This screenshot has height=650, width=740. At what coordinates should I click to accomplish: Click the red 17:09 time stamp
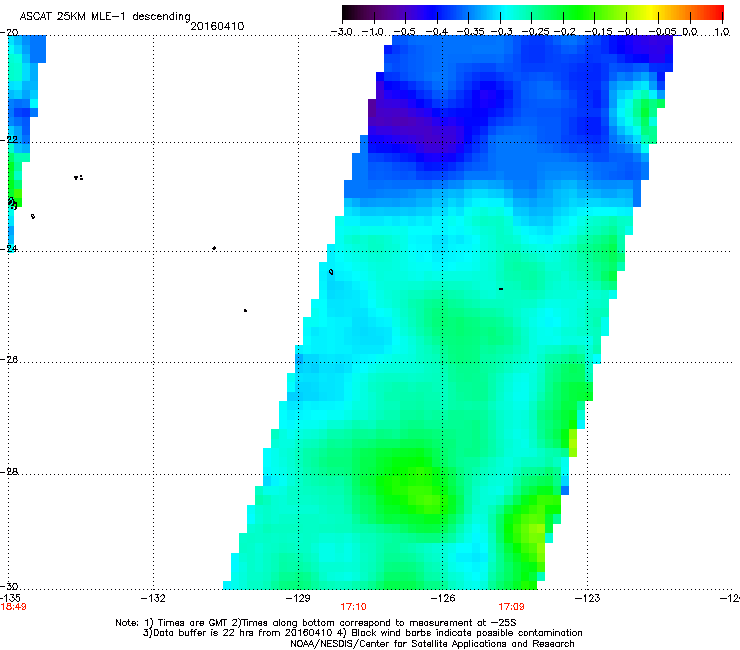coord(512,607)
